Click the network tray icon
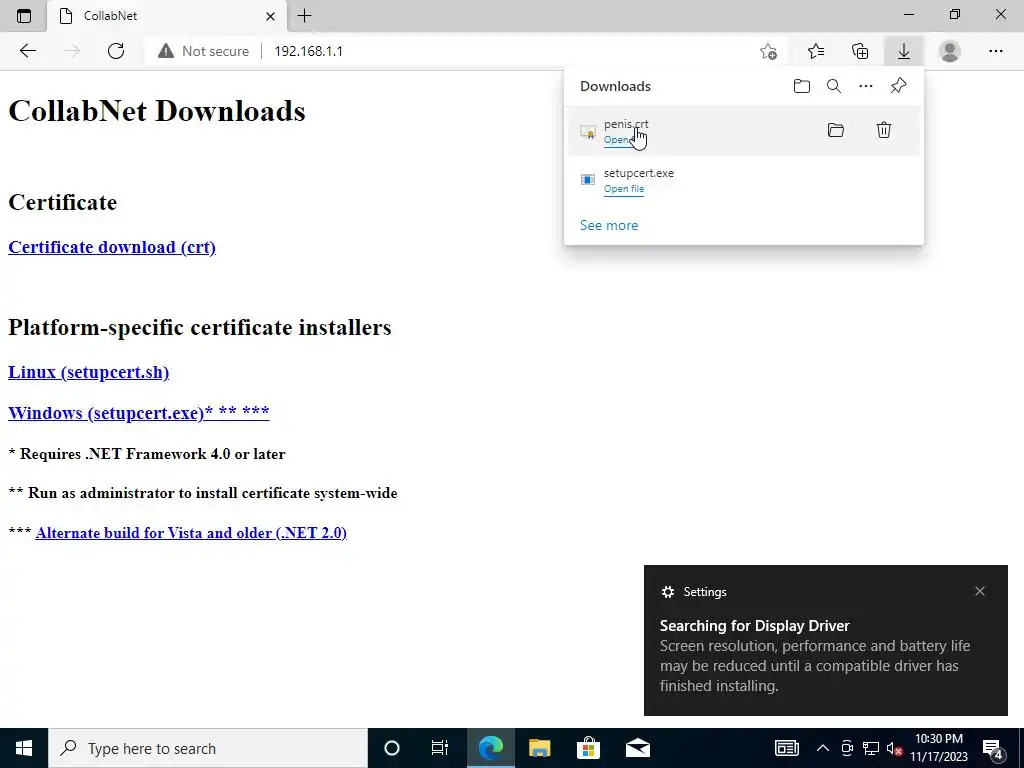This screenshot has width=1024, height=768. point(871,748)
